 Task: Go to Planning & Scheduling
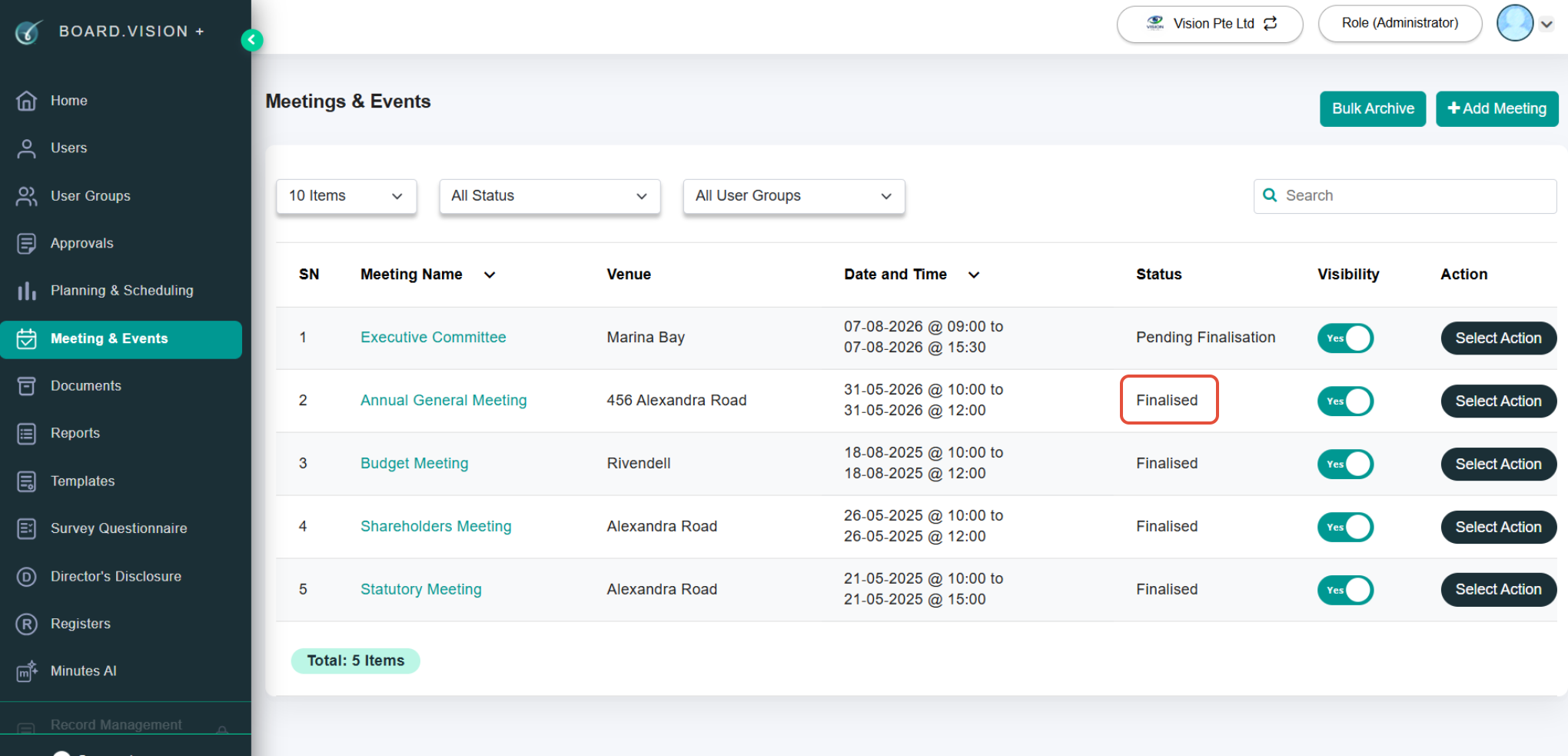click(121, 291)
